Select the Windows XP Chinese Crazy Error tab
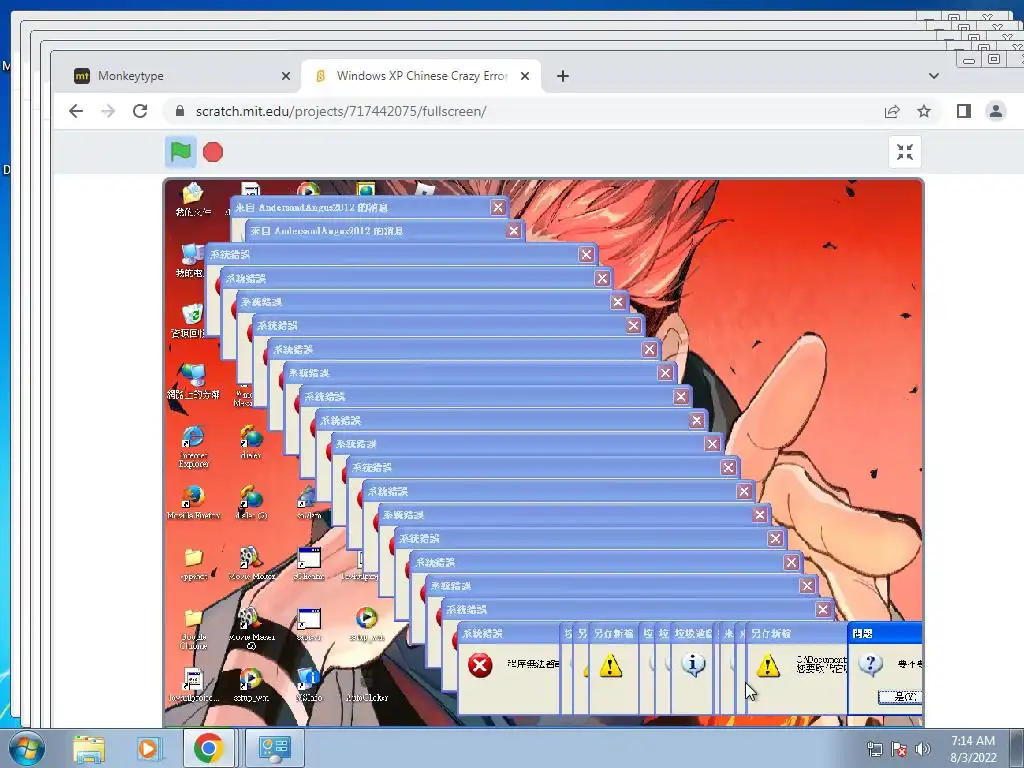This screenshot has width=1024, height=768. (421, 76)
